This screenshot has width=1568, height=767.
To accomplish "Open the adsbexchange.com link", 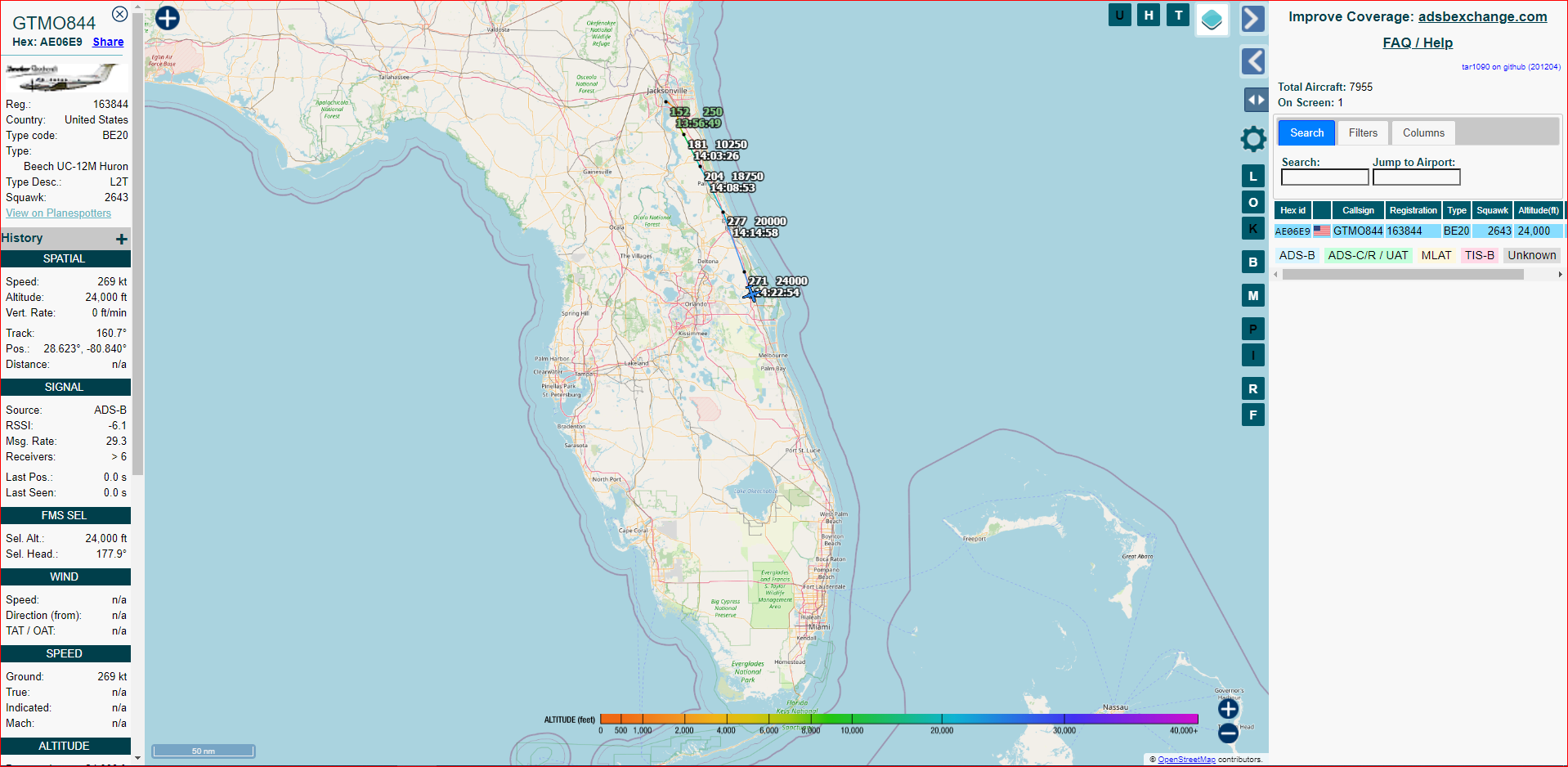I will click(x=1482, y=16).
